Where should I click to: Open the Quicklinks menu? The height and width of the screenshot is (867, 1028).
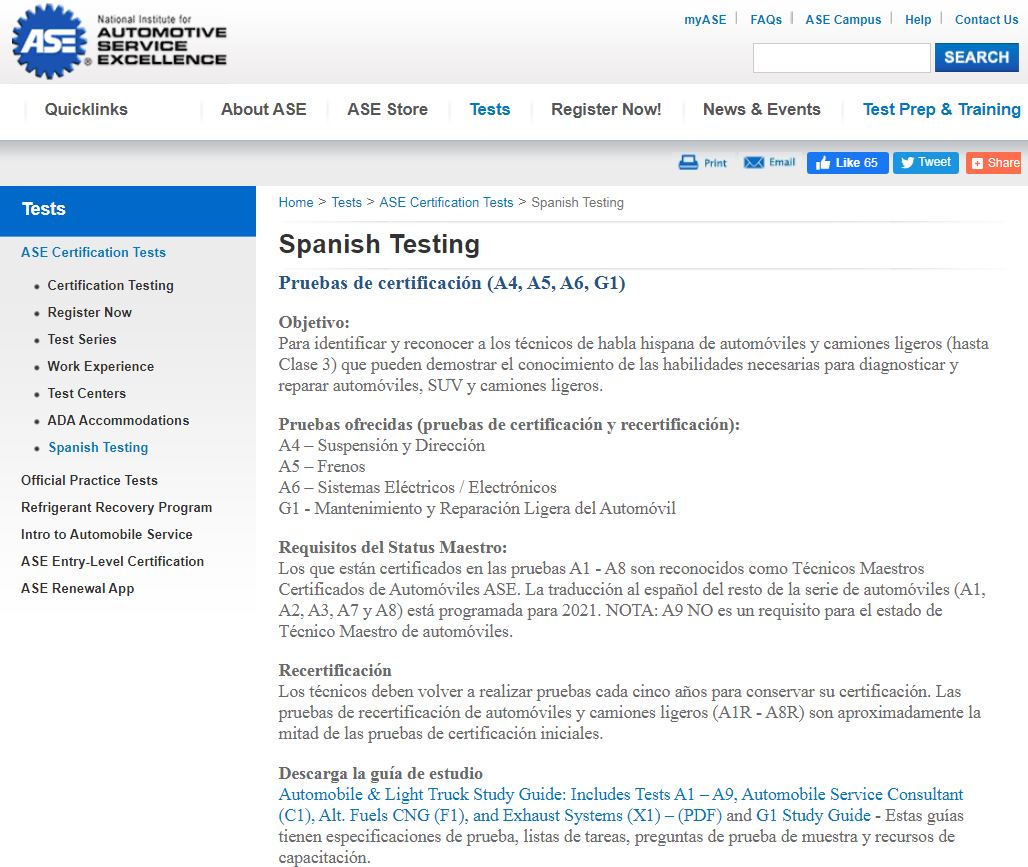(86, 110)
